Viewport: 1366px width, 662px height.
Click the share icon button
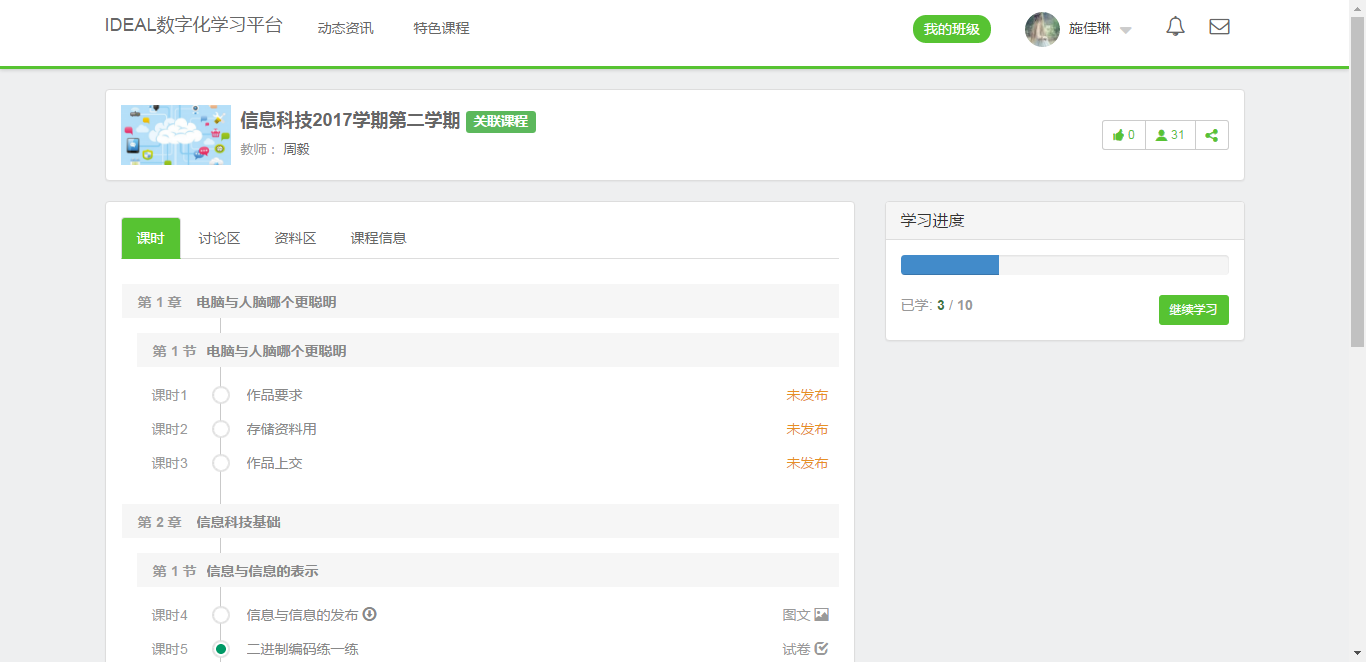1212,135
